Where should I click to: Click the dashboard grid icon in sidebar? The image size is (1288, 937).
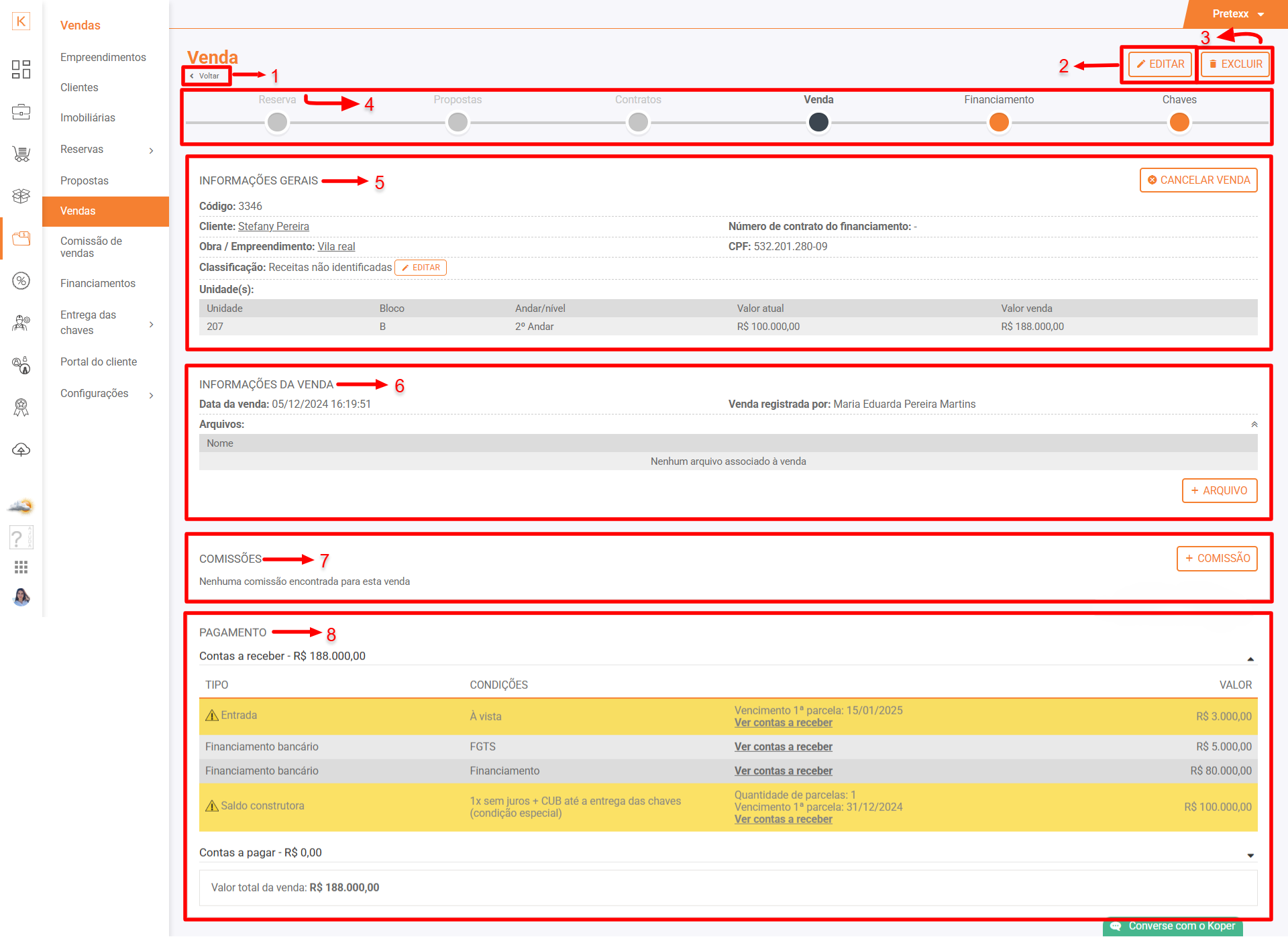click(x=21, y=69)
